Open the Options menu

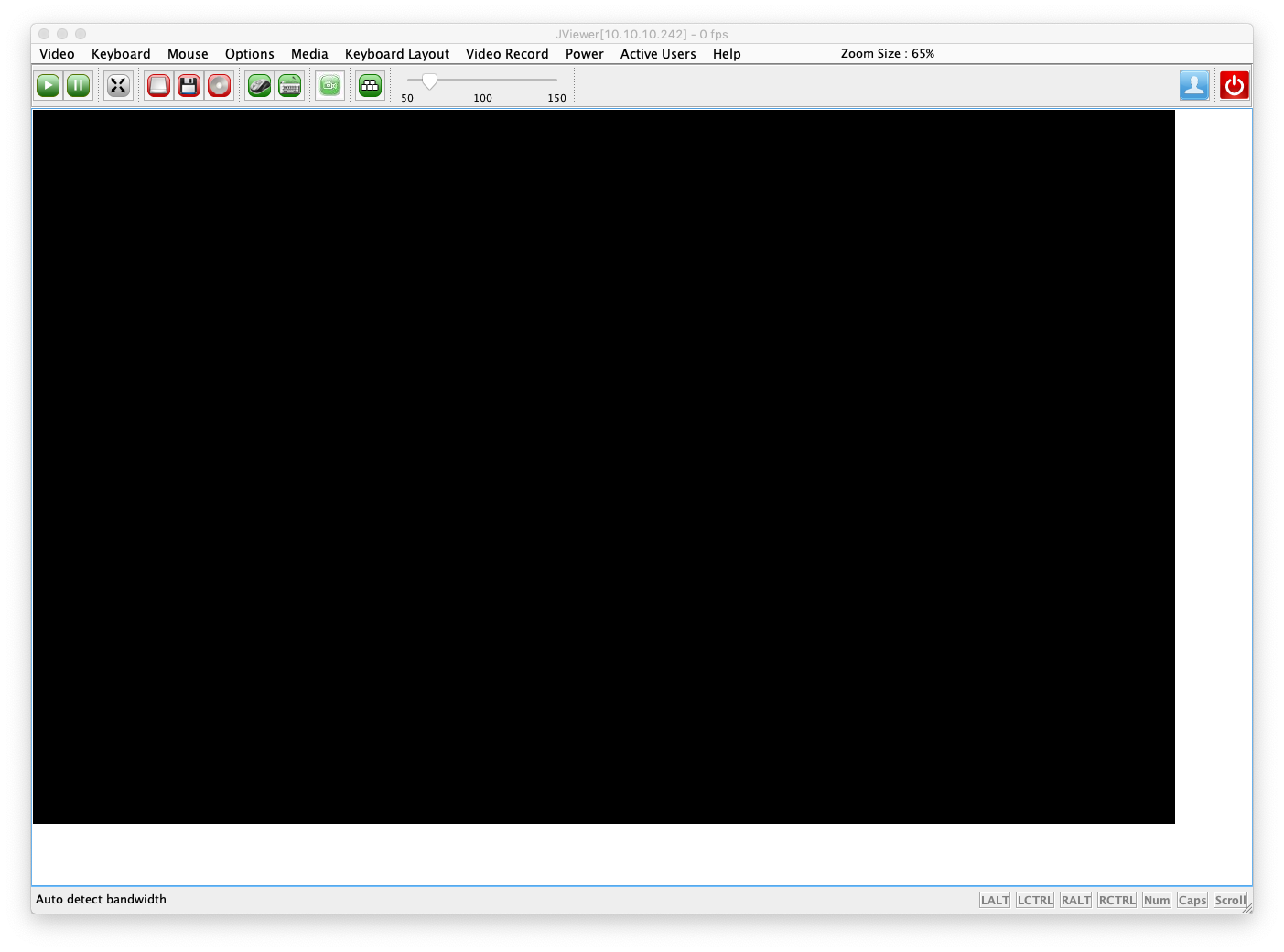coord(250,54)
